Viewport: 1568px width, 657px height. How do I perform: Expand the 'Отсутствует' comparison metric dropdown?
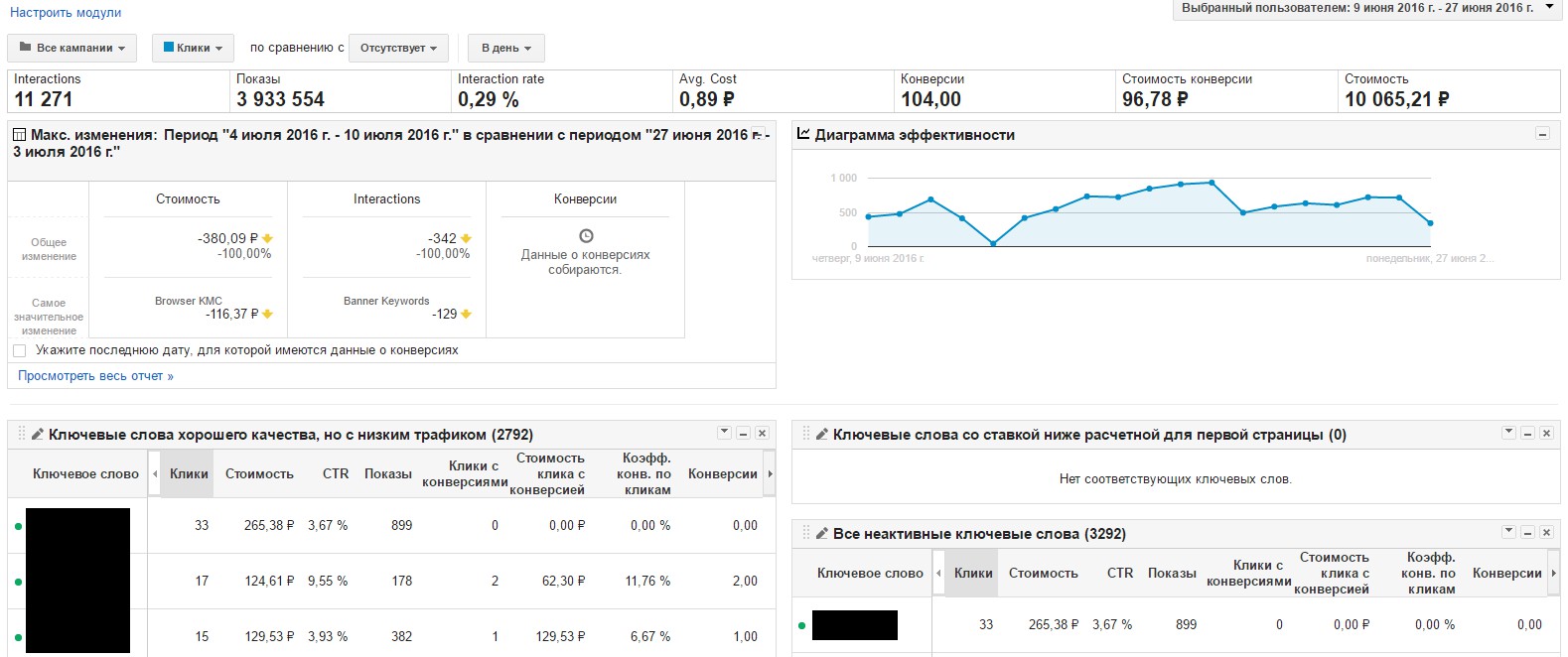[x=398, y=48]
